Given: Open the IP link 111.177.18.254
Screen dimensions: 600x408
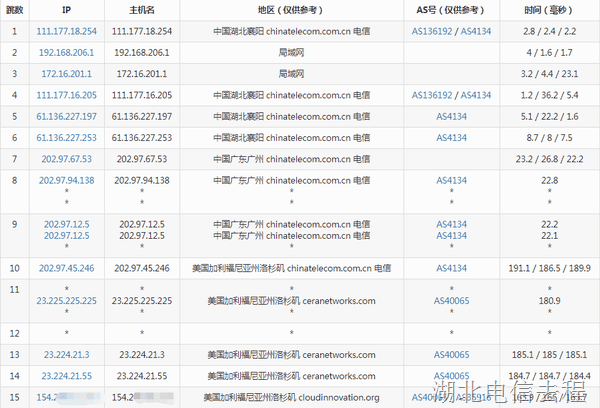Looking at the screenshot, I should (67, 31).
